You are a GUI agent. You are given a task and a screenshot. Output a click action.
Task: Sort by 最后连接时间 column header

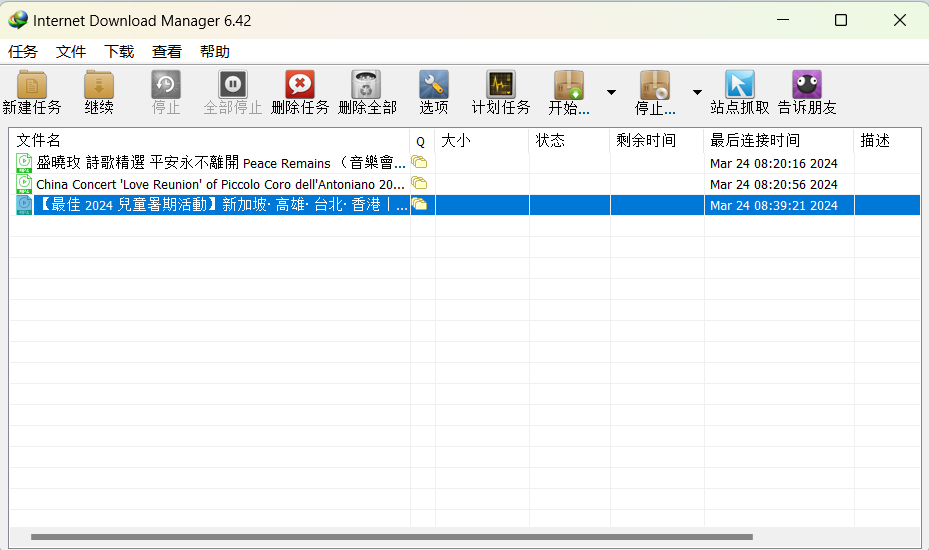coord(779,140)
